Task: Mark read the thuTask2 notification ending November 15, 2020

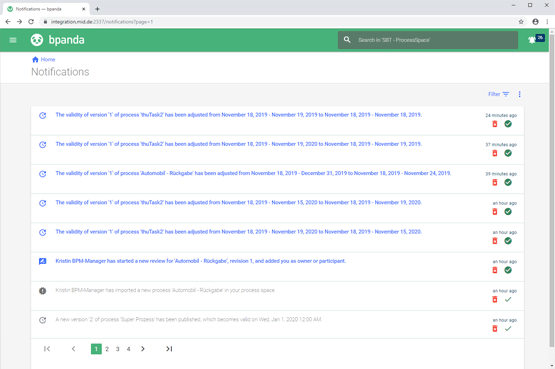Action: pos(508,241)
